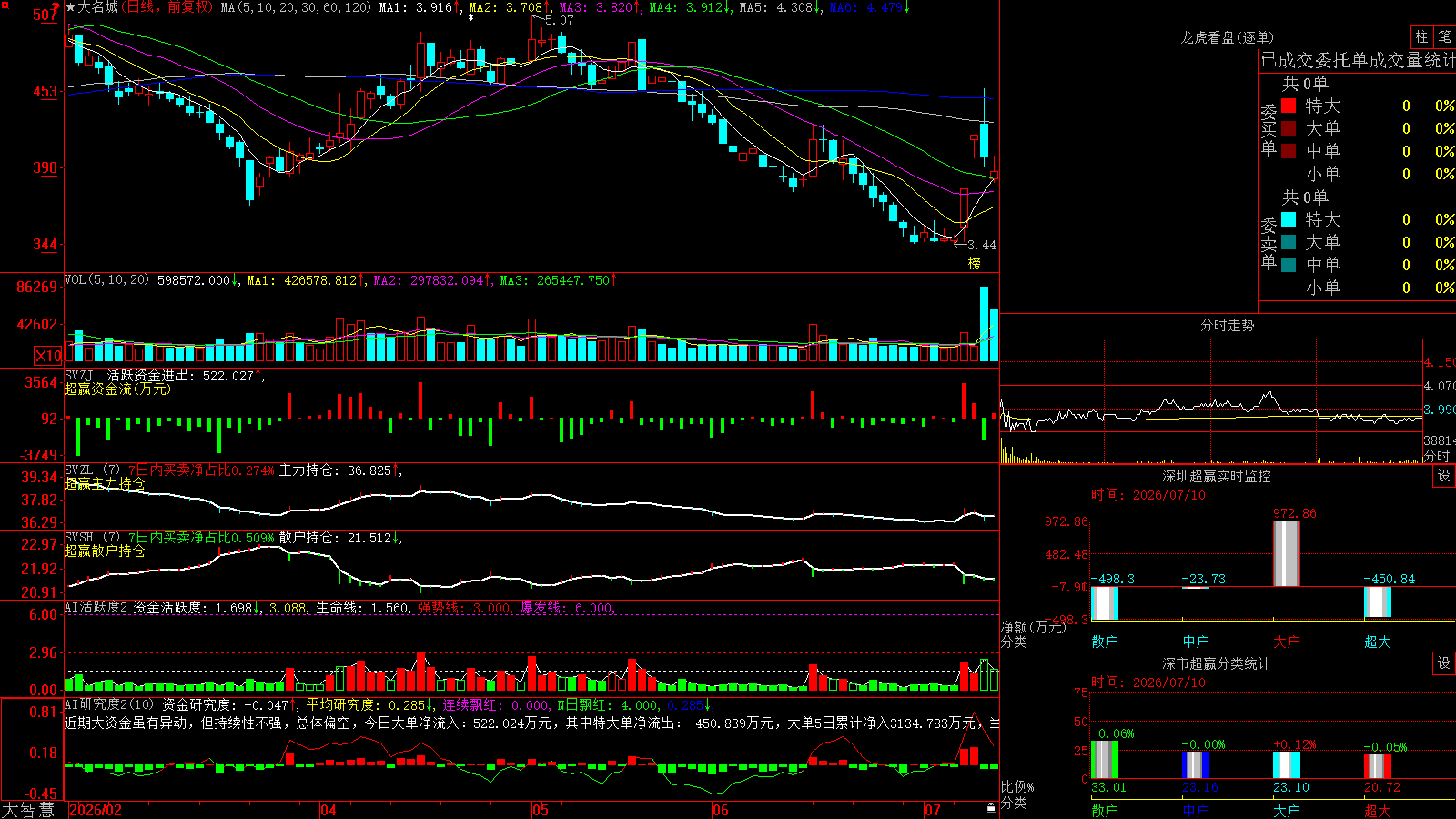Click the SVZJ indicator name
Image resolution: width=1456 pixels, height=819 pixels.
79,375
